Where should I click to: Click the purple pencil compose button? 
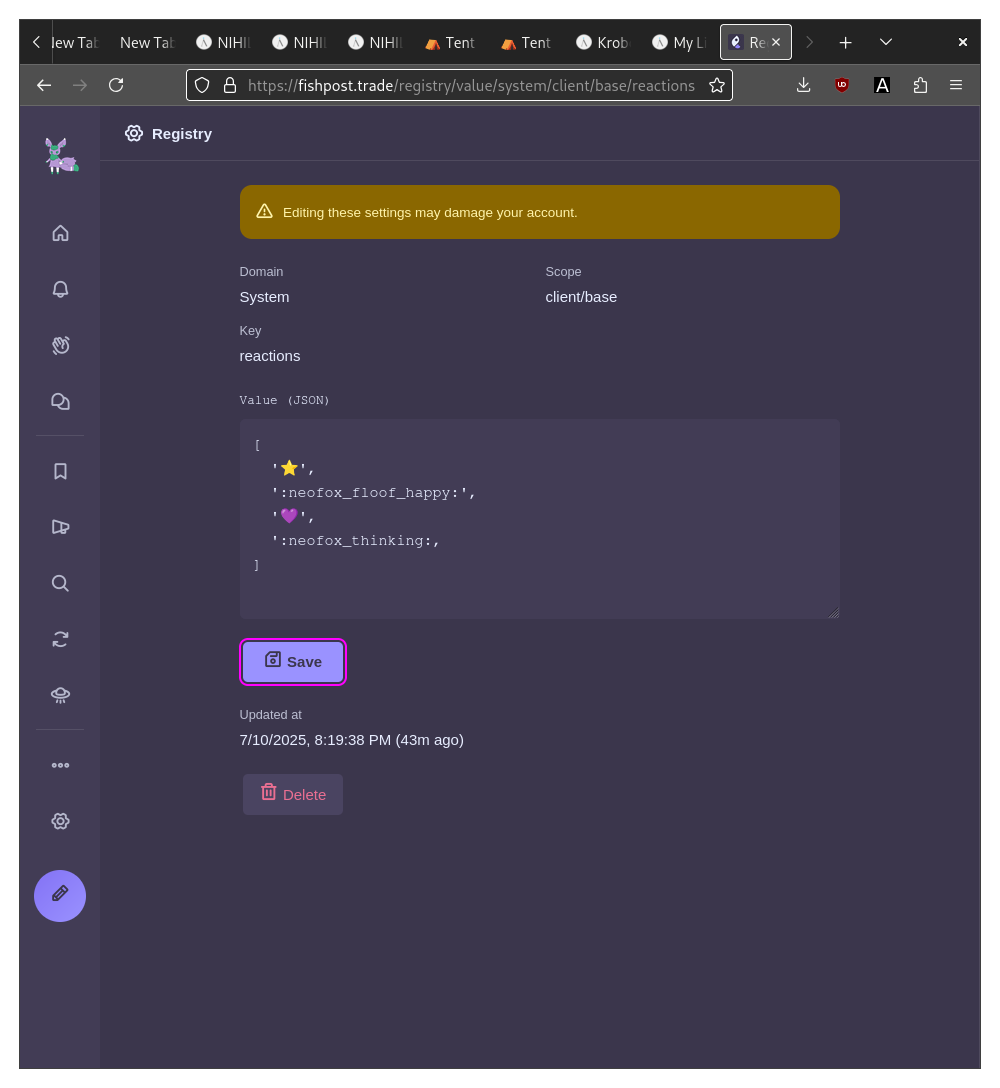click(x=60, y=896)
